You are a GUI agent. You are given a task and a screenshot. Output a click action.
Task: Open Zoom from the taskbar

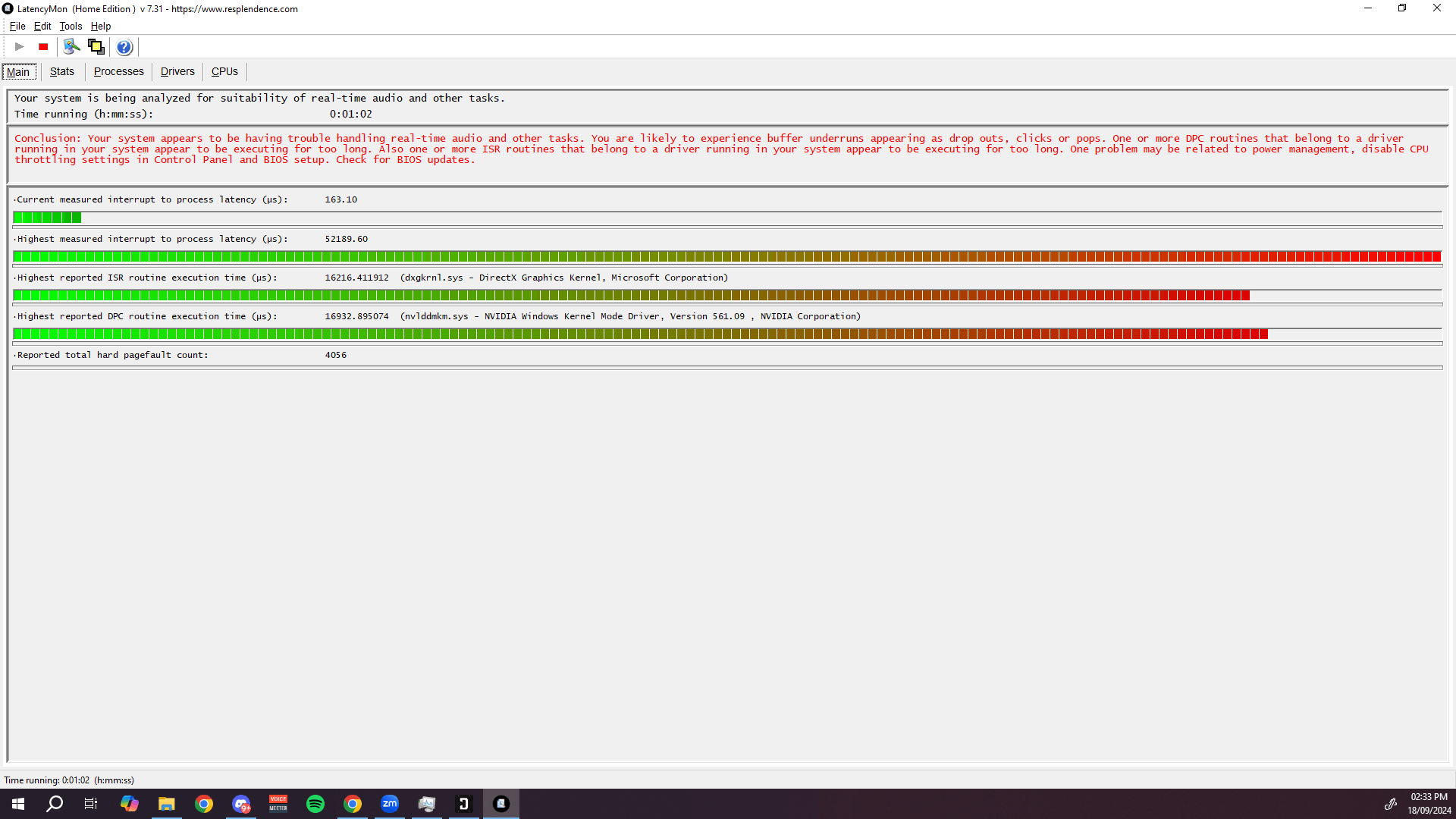pyautogui.click(x=390, y=804)
